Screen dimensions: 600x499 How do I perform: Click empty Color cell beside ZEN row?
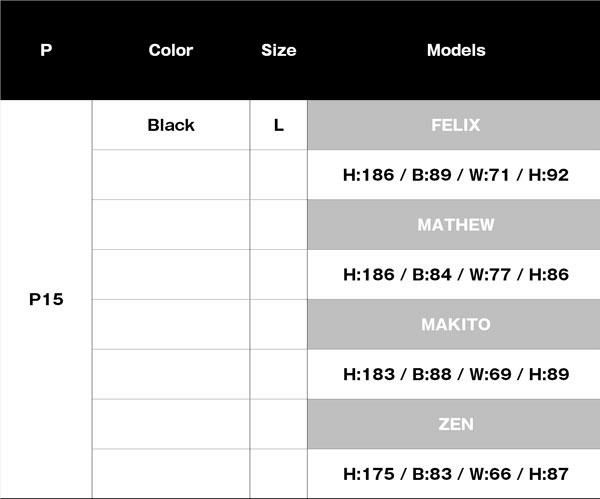pos(171,424)
